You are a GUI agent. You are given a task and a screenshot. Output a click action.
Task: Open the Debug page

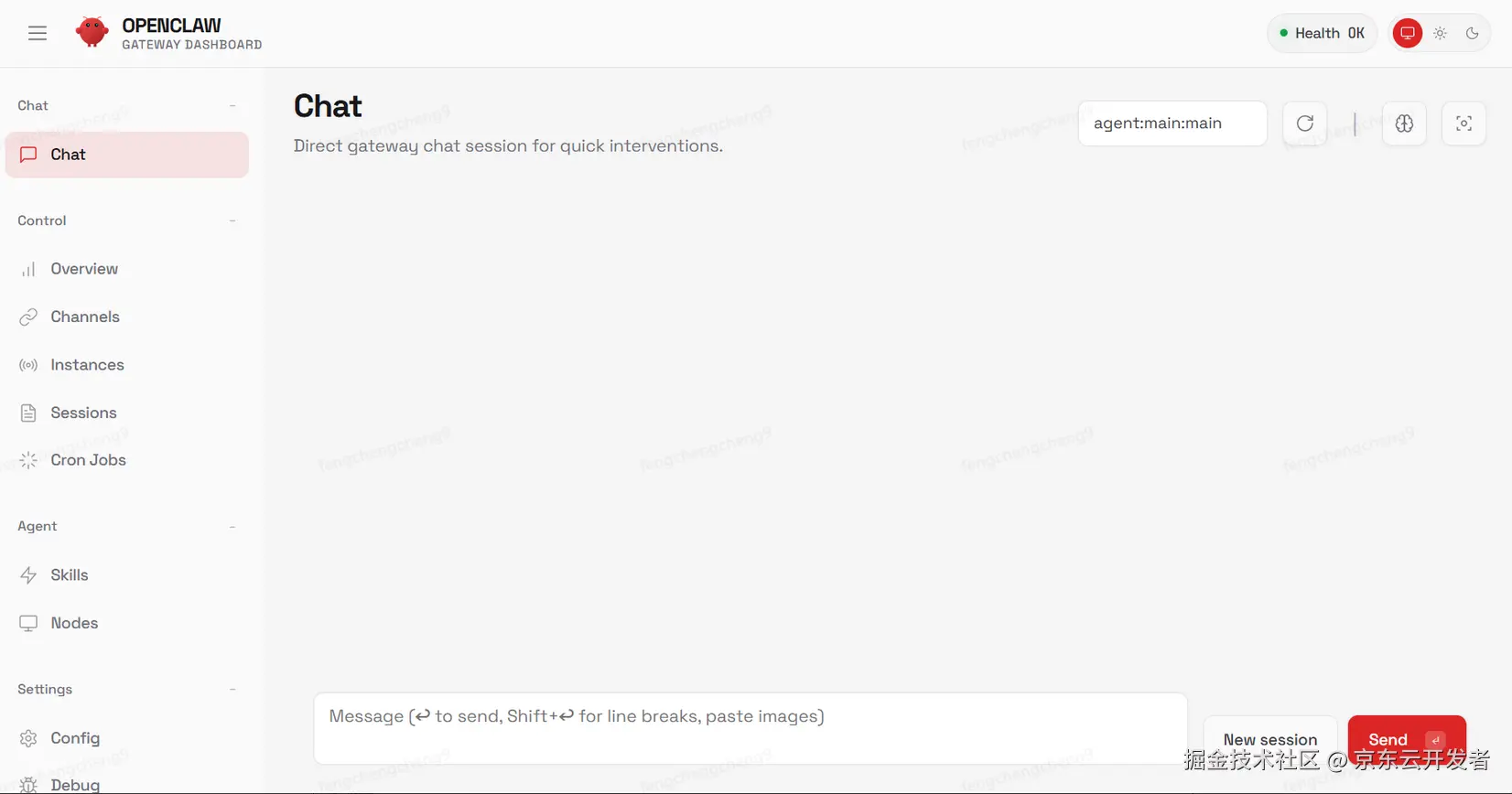click(x=127, y=784)
